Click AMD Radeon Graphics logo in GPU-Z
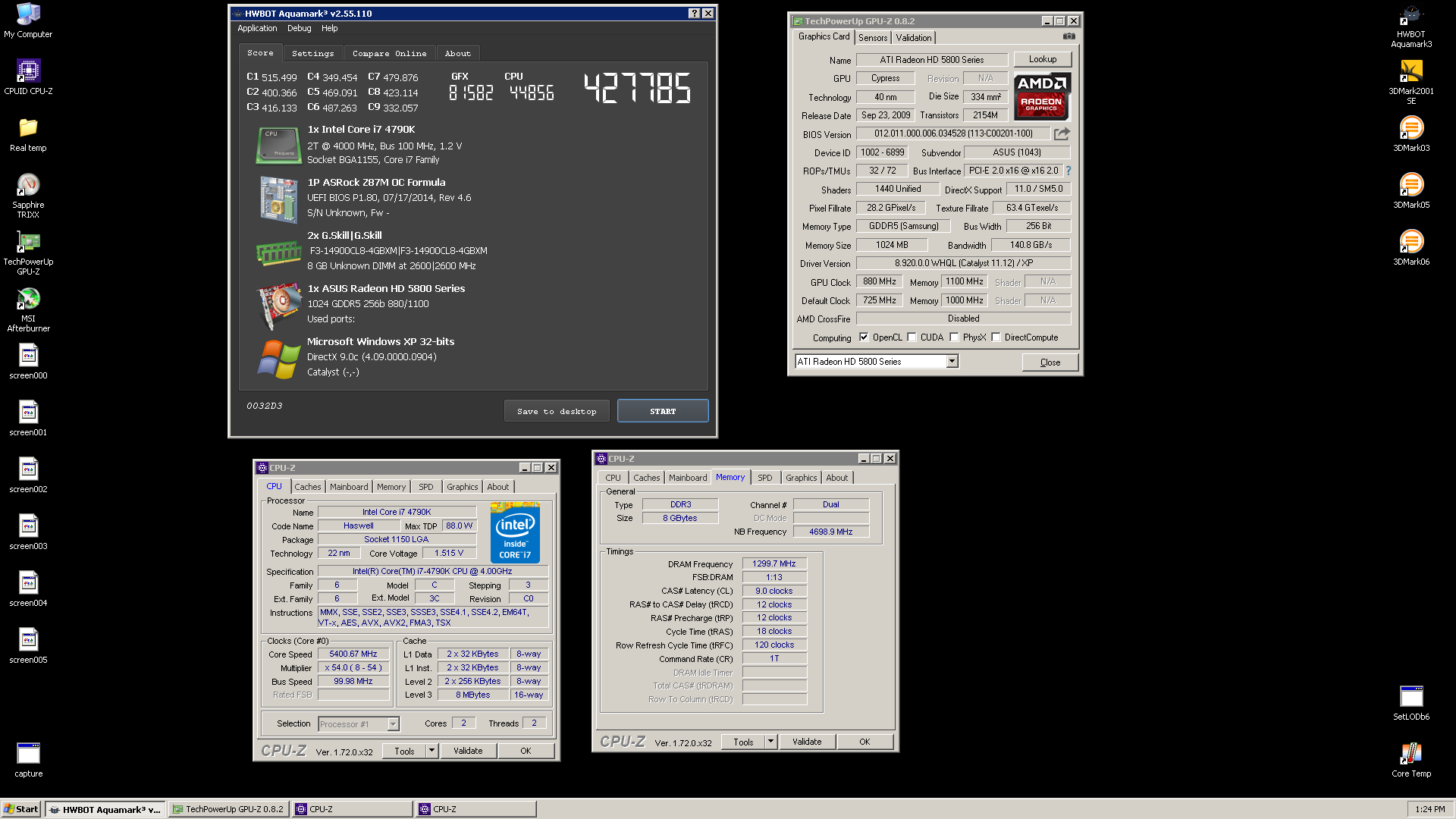Screen dimensions: 1456x819 point(1042,96)
